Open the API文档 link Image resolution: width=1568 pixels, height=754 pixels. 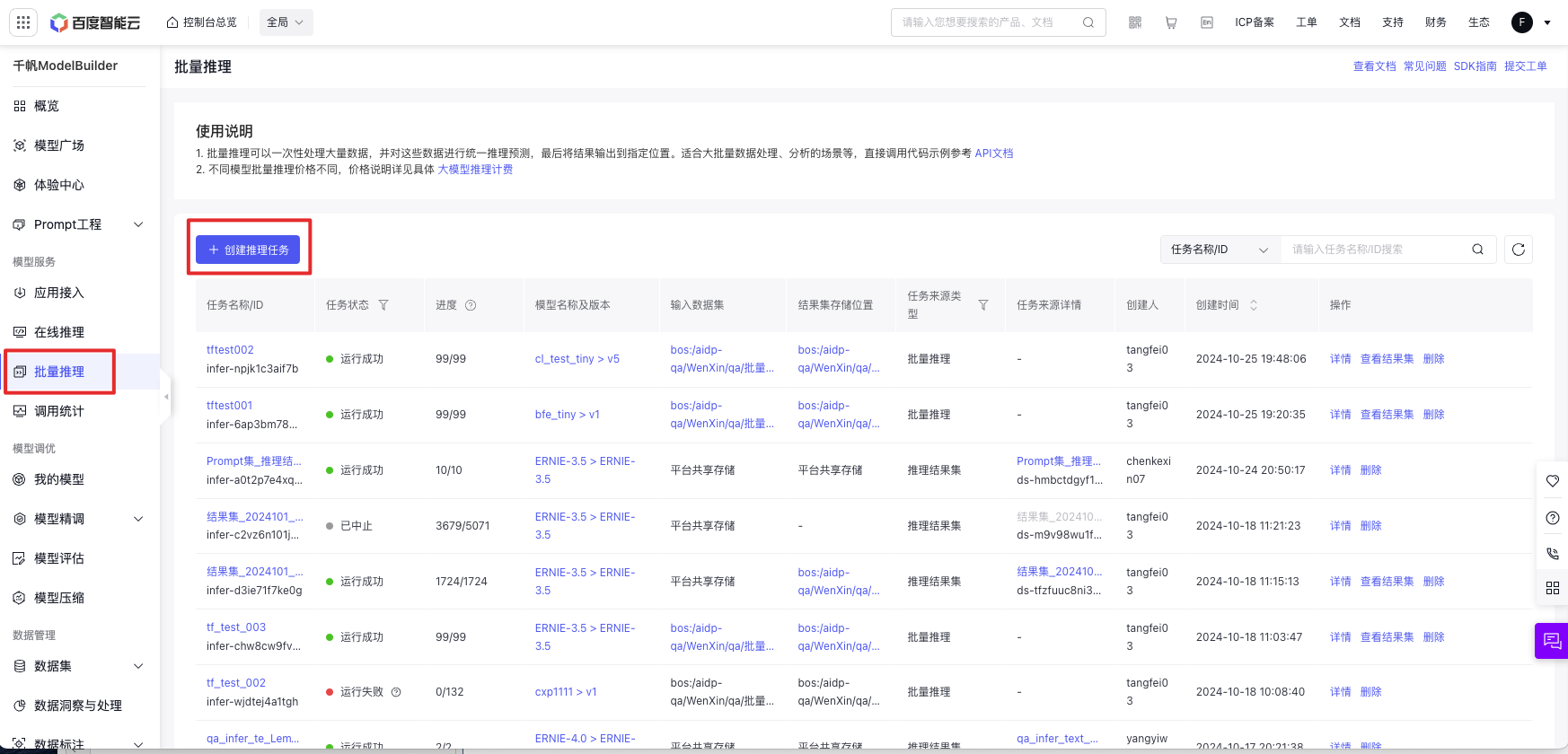[994, 153]
